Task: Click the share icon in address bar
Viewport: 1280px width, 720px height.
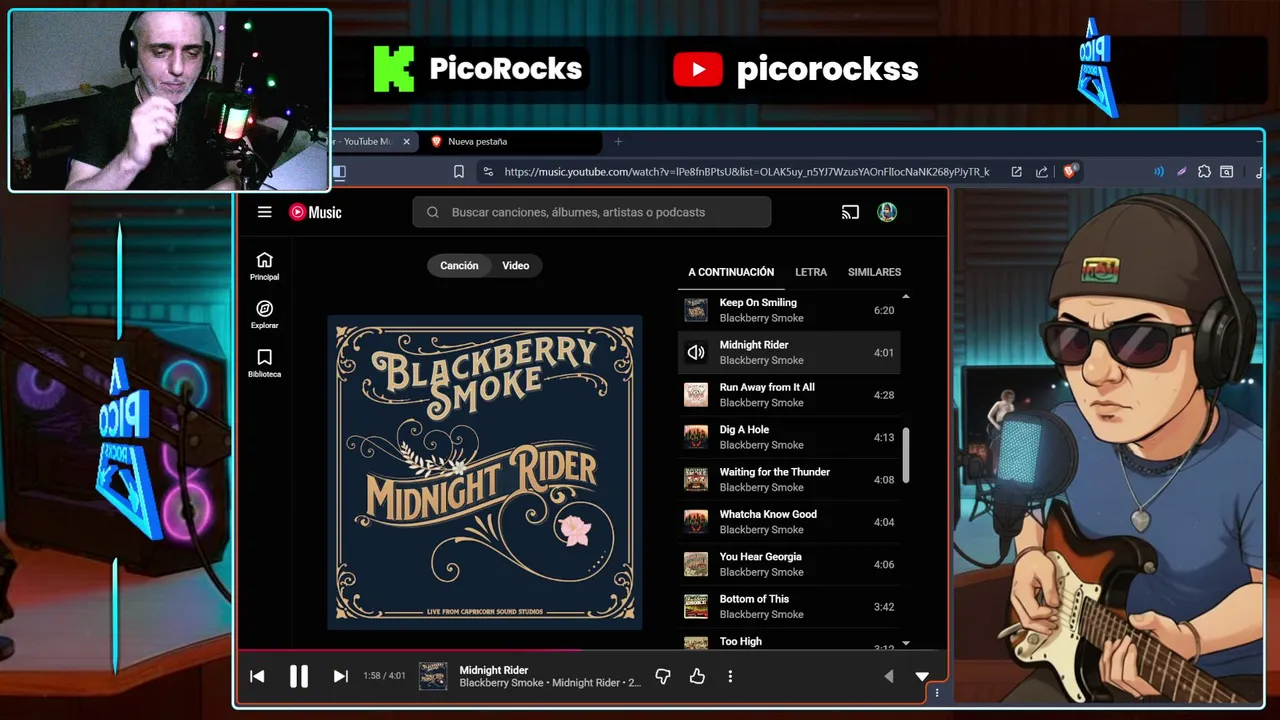Action: click(1042, 172)
